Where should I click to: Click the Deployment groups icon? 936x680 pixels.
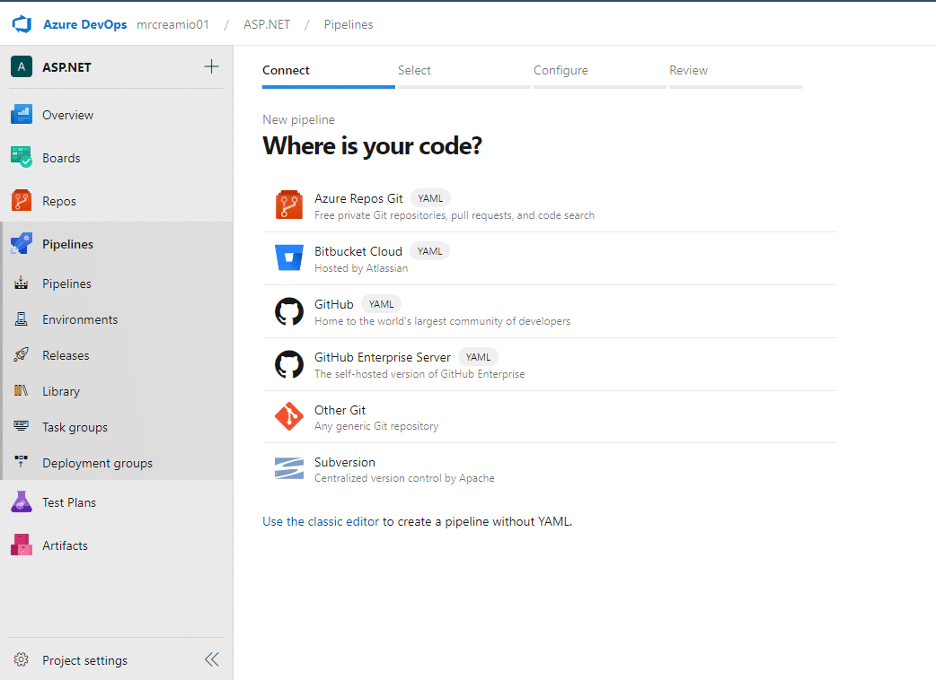coord(21,463)
